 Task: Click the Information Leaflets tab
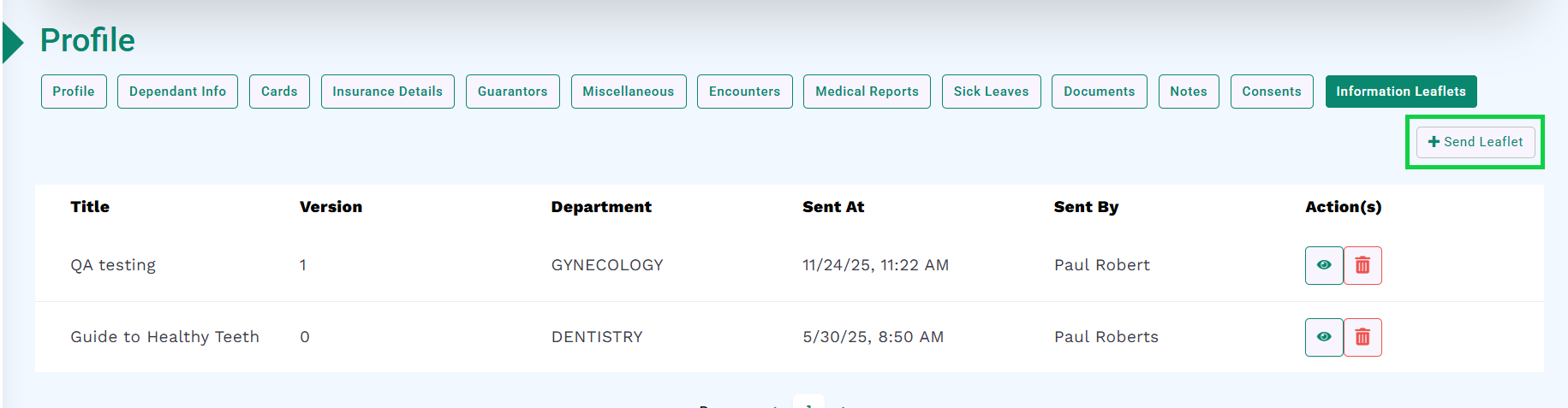[1400, 92]
